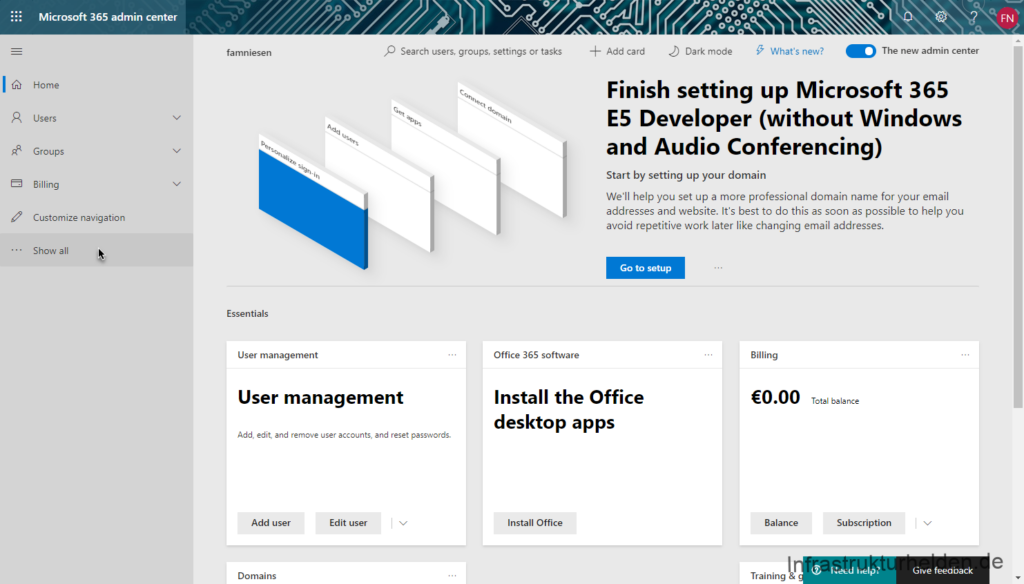Viewport: 1024px width, 584px height.
Task: Click the Home icon in sidebar
Action: pyautogui.click(x=17, y=85)
